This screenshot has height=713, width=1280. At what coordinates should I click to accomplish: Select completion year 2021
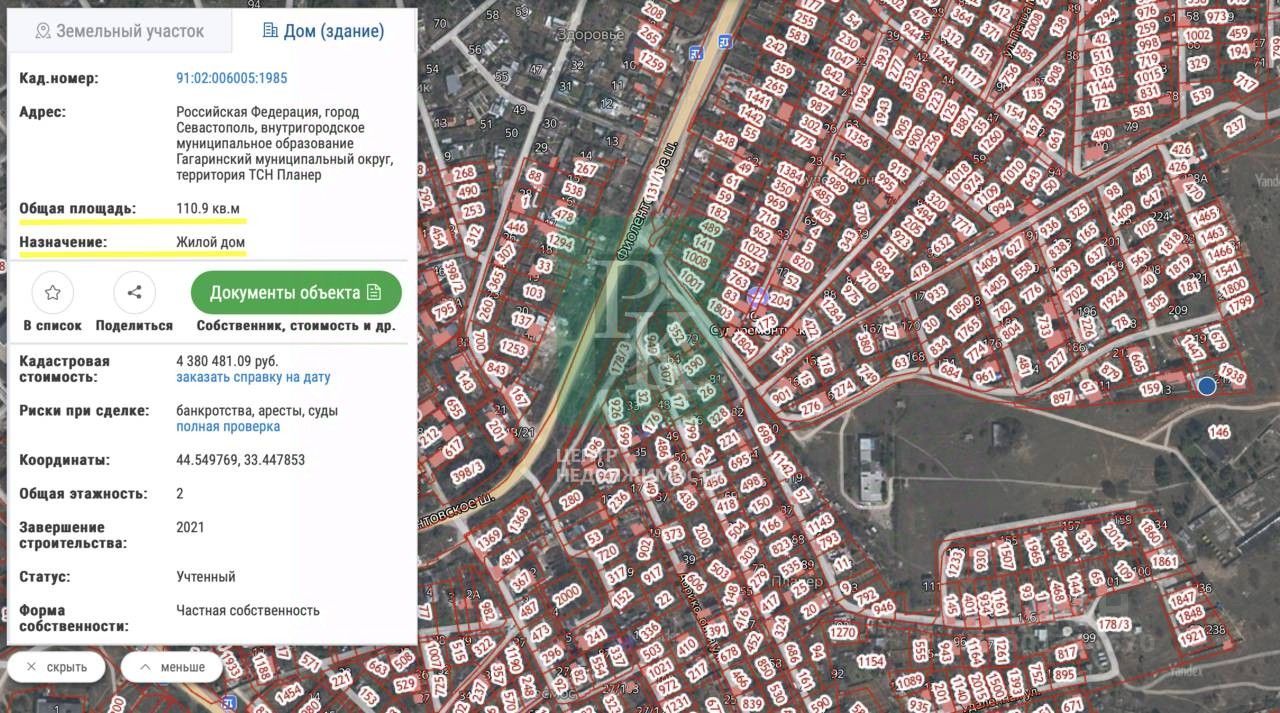pos(190,527)
